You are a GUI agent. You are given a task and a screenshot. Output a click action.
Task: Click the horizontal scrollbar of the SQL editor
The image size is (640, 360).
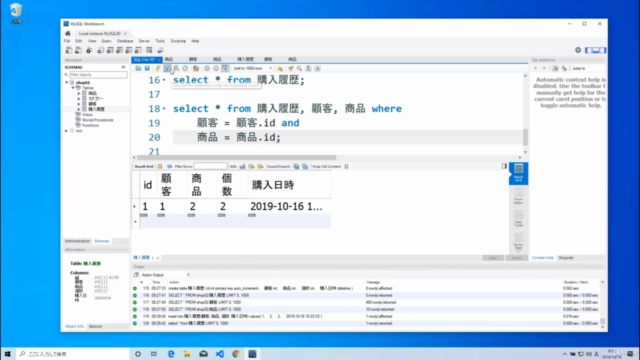[x=237, y=158]
